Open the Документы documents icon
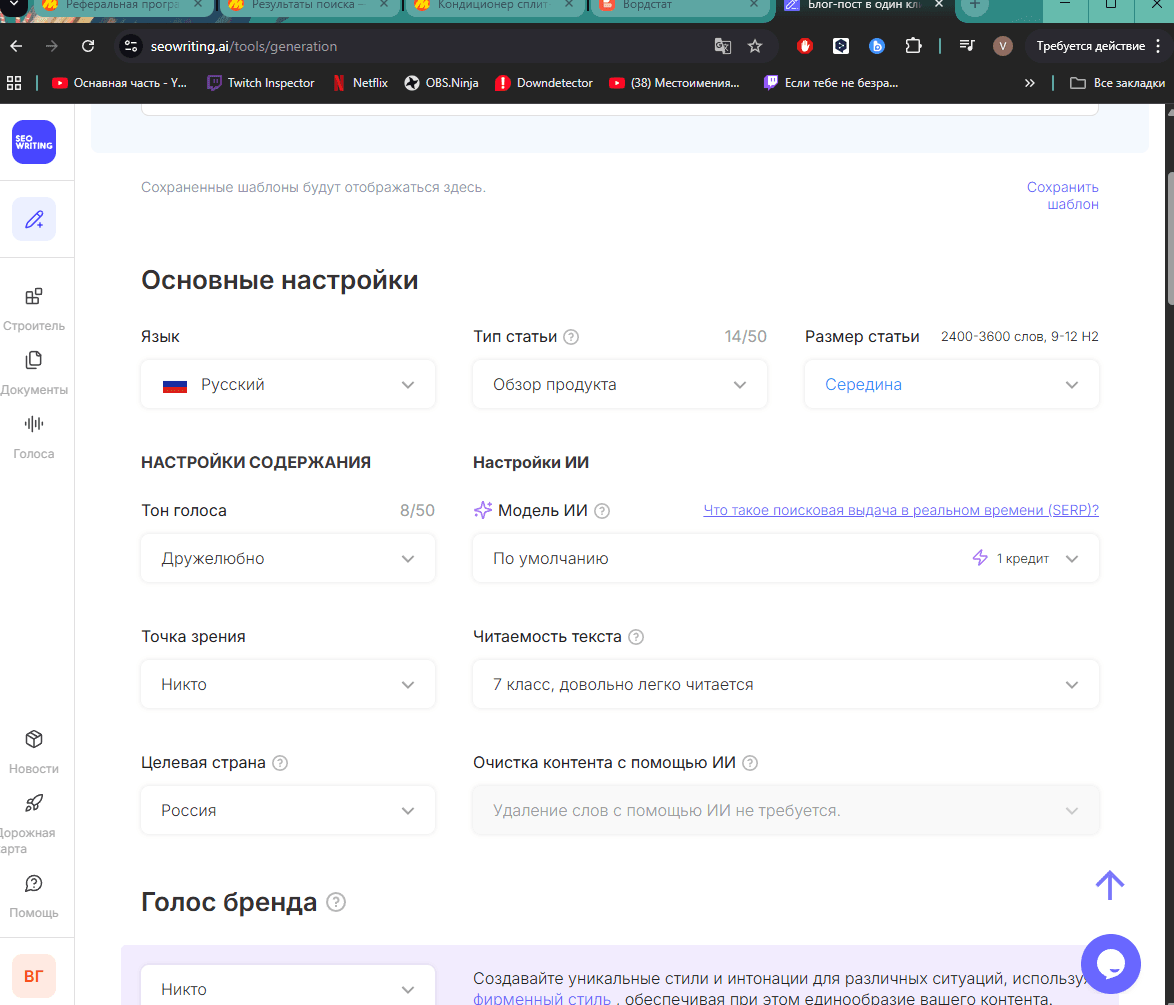The width and height of the screenshot is (1174, 1005). point(34,360)
